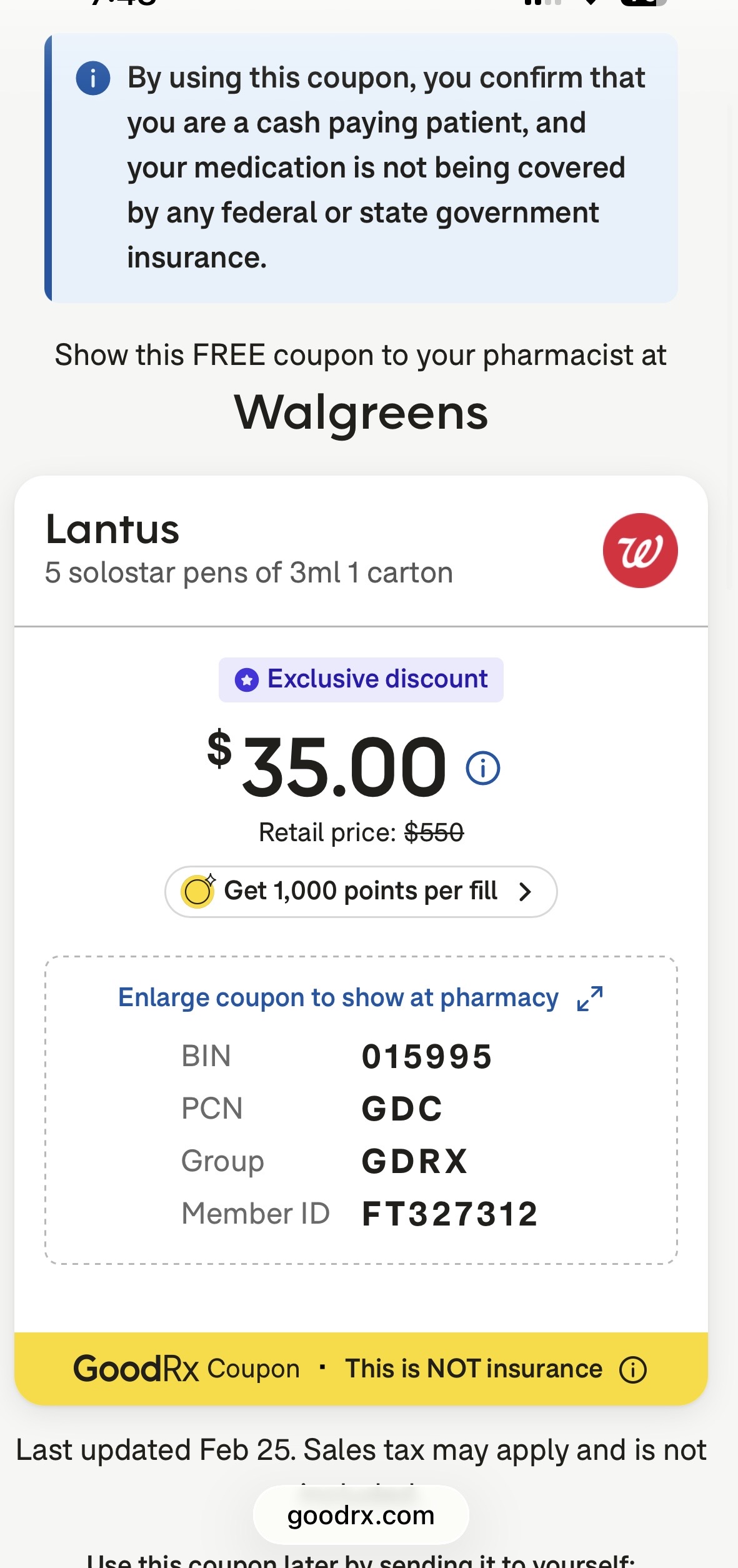
Task: Tap the crossed-out $550 retail price
Action: [x=434, y=832]
